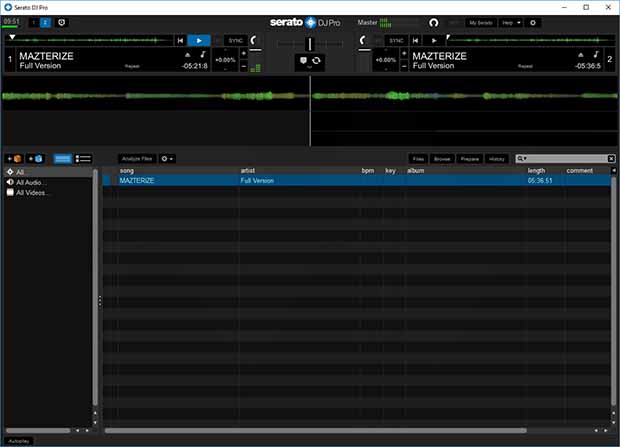This screenshot has height=447, width=620.
Task: Select All Videos... in the sidebar
Action: click(49, 193)
